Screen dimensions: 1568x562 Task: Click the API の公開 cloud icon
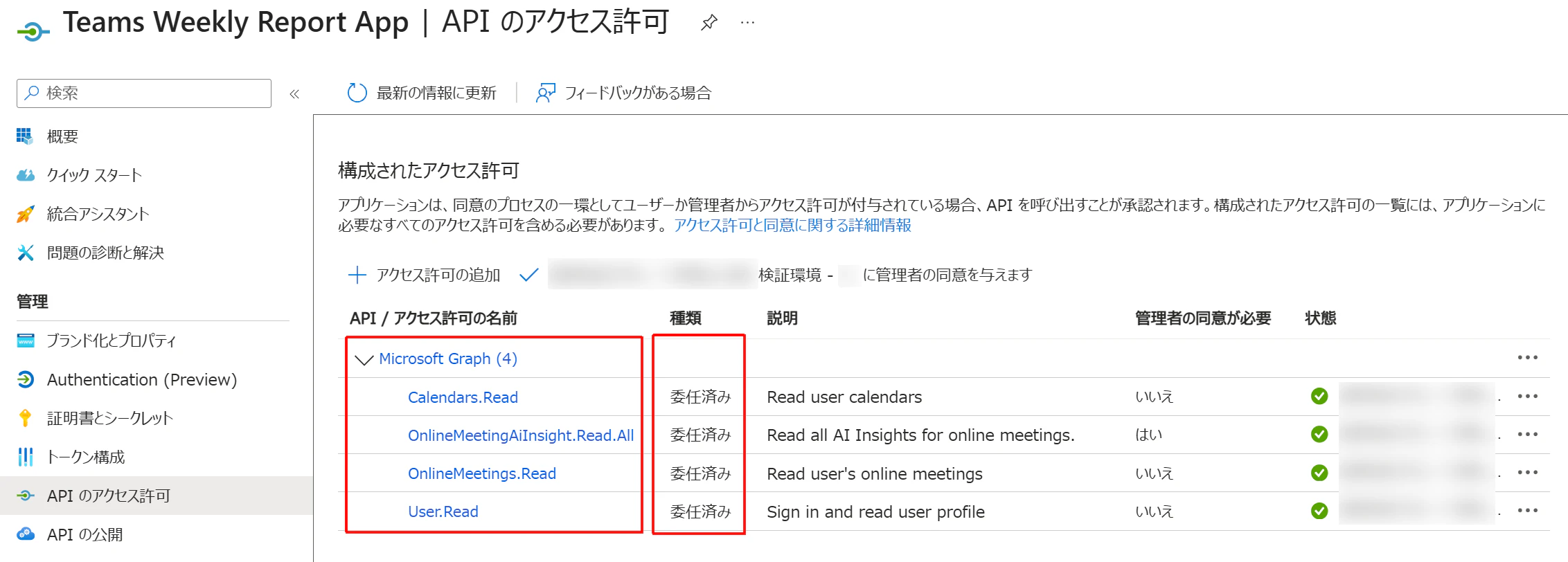coord(26,534)
